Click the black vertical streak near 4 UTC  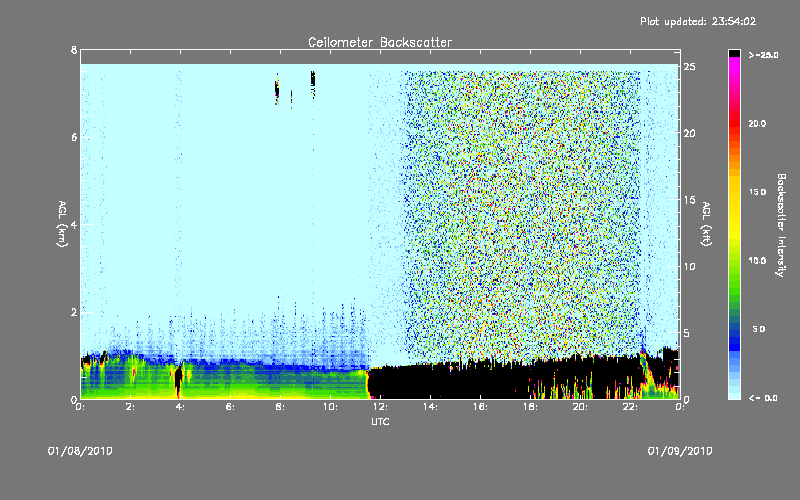pyautogui.click(x=178, y=381)
